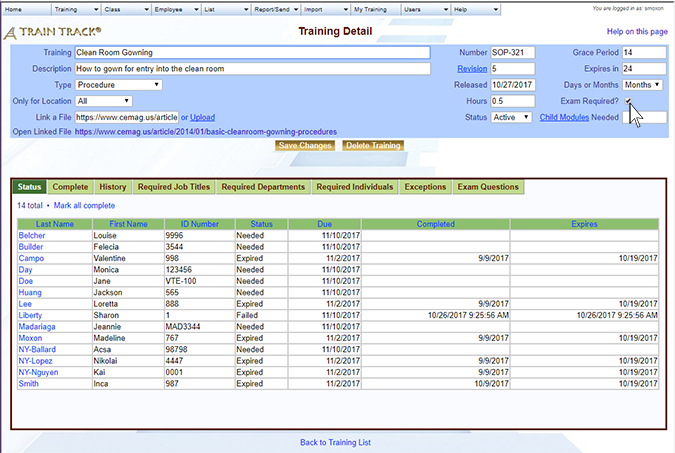Image resolution: width=675 pixels, height=453 pixels.
Task: Follow the Back to Training List link
Action: pyautogui.click(x=337, y=442)
